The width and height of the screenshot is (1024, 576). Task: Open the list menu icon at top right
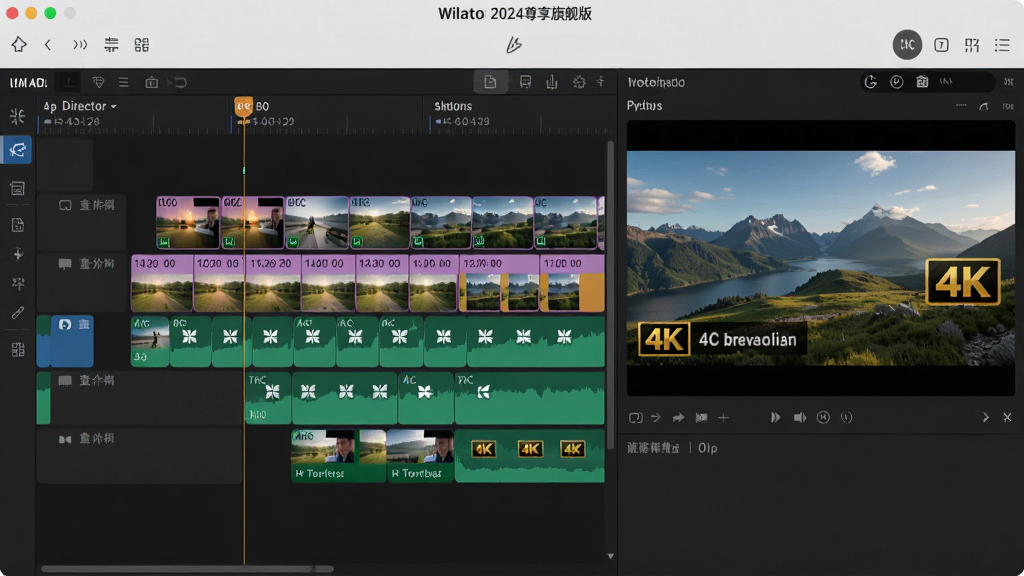[x=1002, y=44]
